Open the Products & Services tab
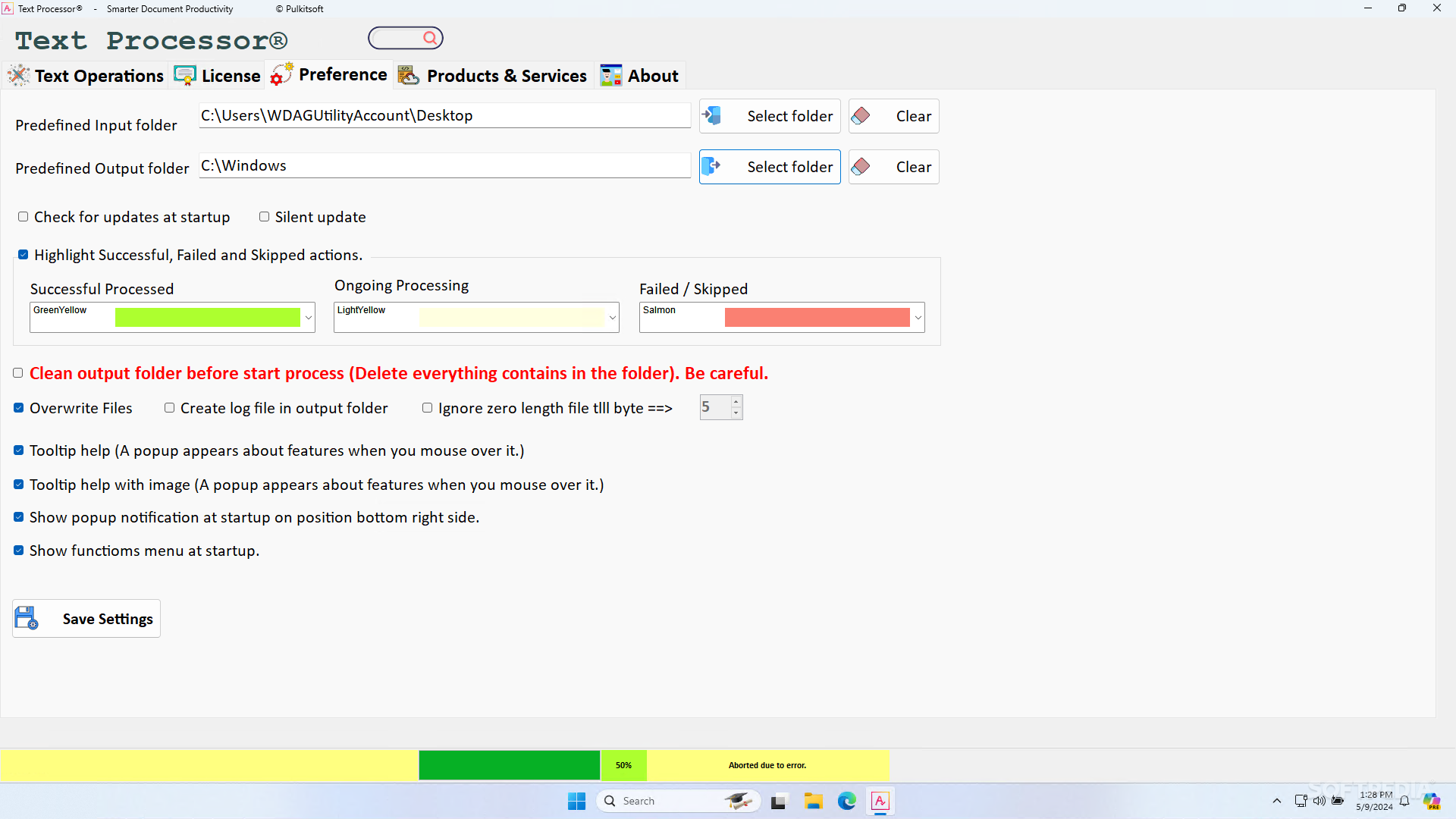 tap(493, 76)
